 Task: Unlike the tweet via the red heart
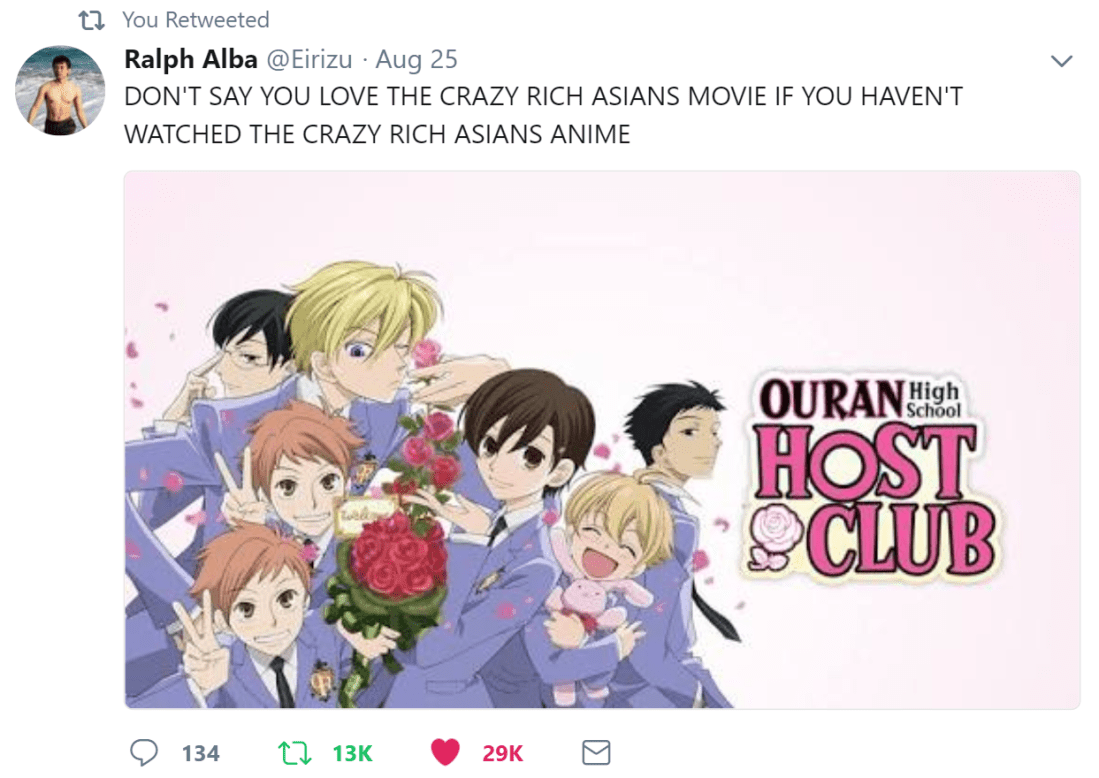(x=445, y=752)
